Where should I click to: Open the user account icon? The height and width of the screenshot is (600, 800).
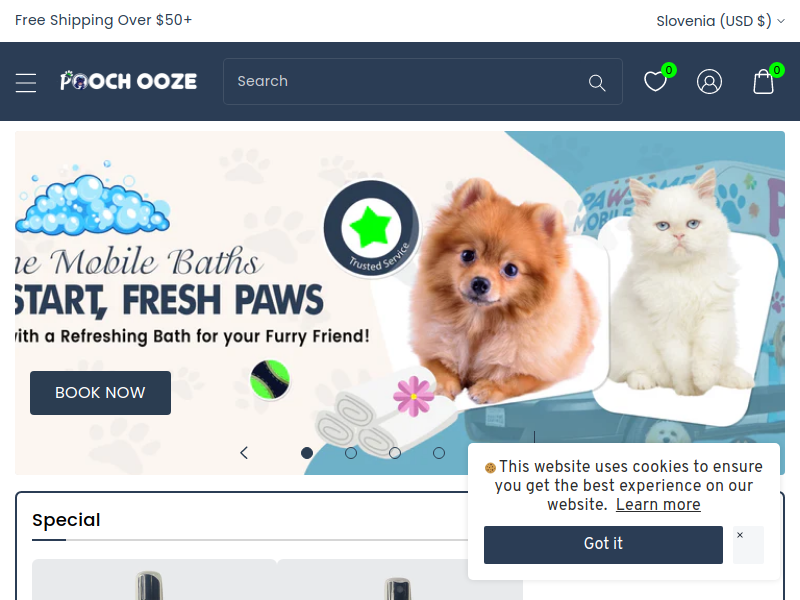[x=709, y=82]
